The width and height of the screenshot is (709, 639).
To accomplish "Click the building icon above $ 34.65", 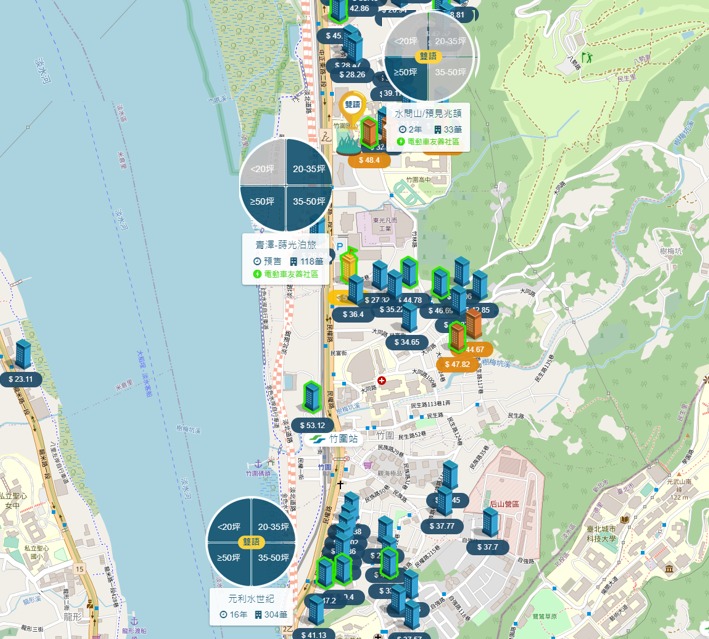I will [409, 317].
